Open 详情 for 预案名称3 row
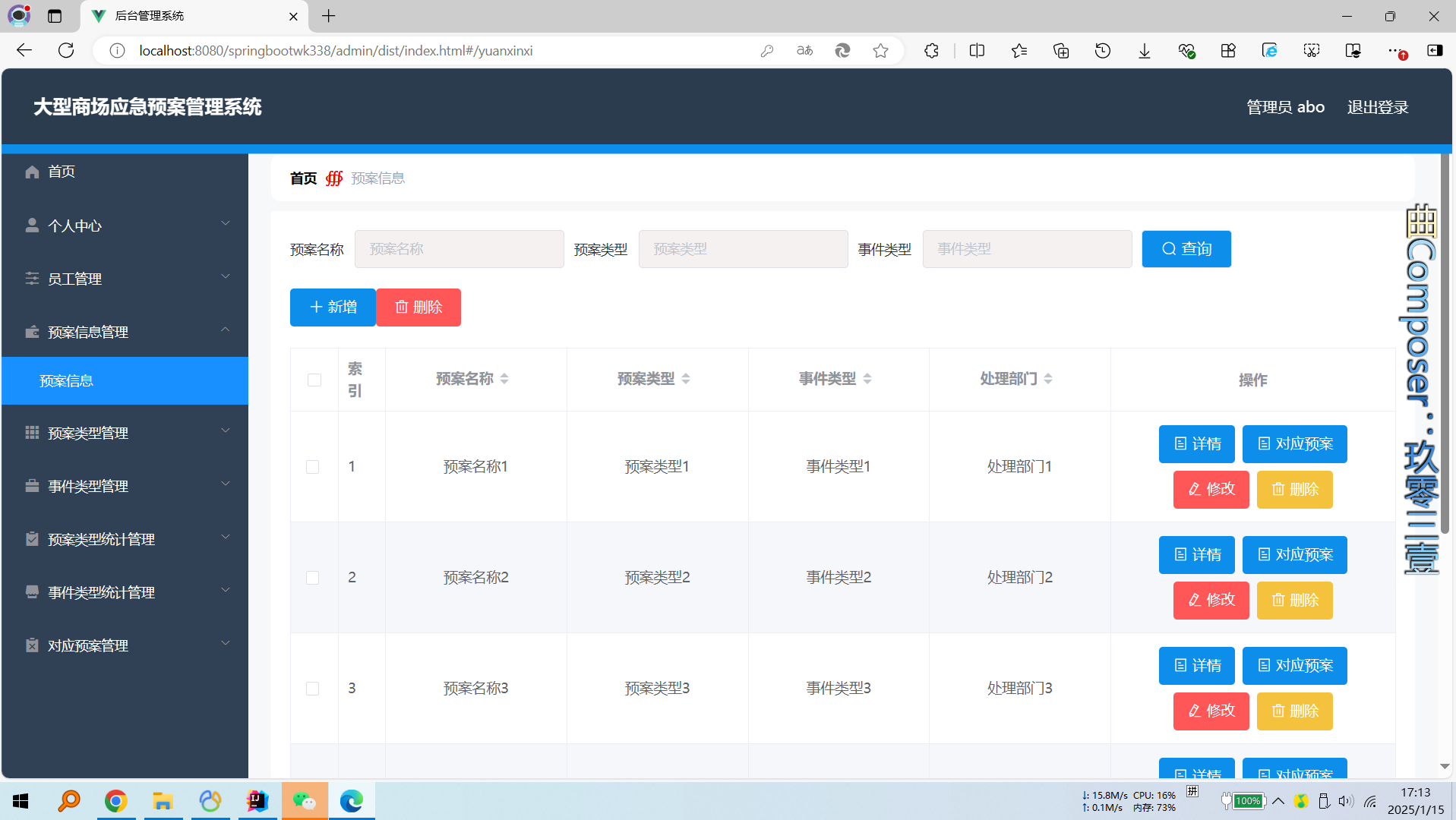Screen dimensions: 1456x820 point(1197,666)
